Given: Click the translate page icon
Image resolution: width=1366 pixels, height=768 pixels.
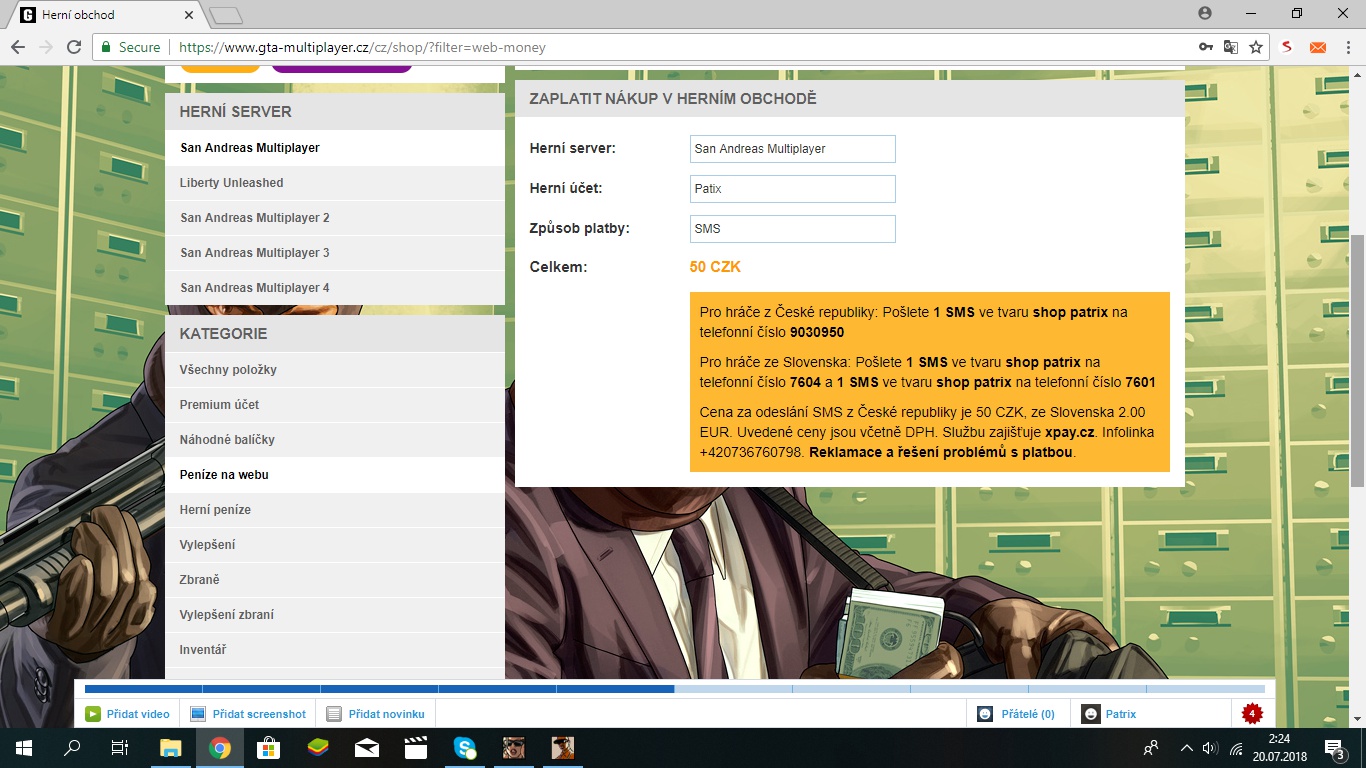Looking at the screenshot, I should 1231,47.
